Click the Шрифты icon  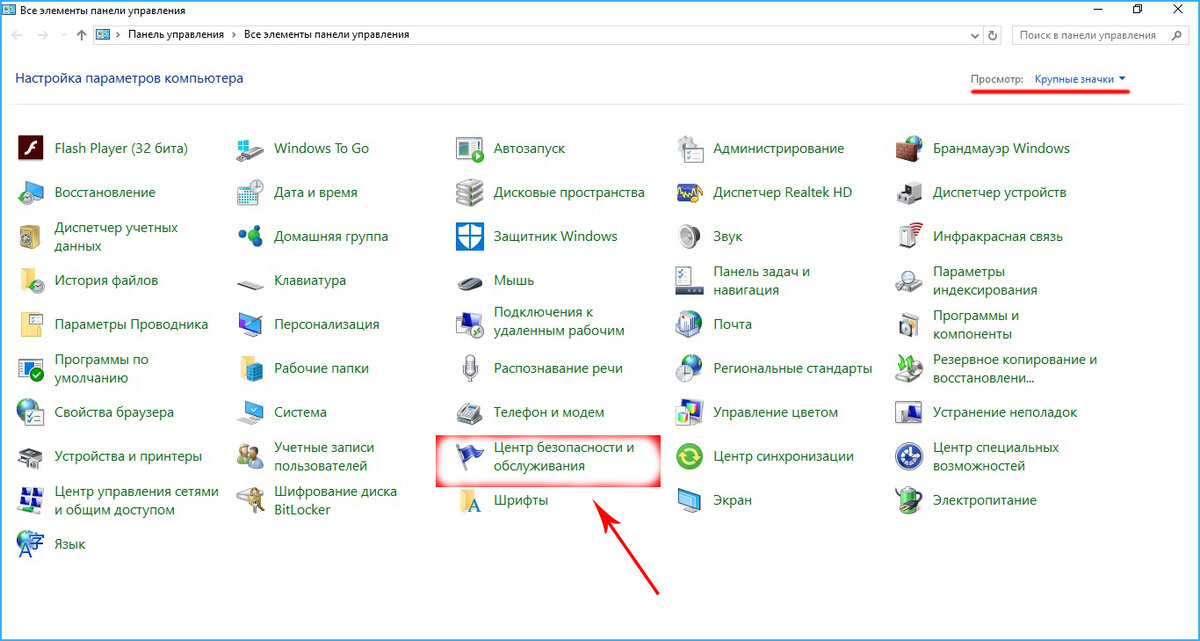pyautogui.click(x=470, y=500)
